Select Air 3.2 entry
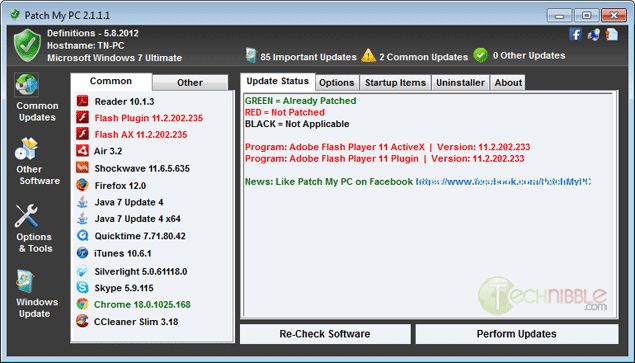The width and height of the screenshot is (635, 363). tap(108, 151)
